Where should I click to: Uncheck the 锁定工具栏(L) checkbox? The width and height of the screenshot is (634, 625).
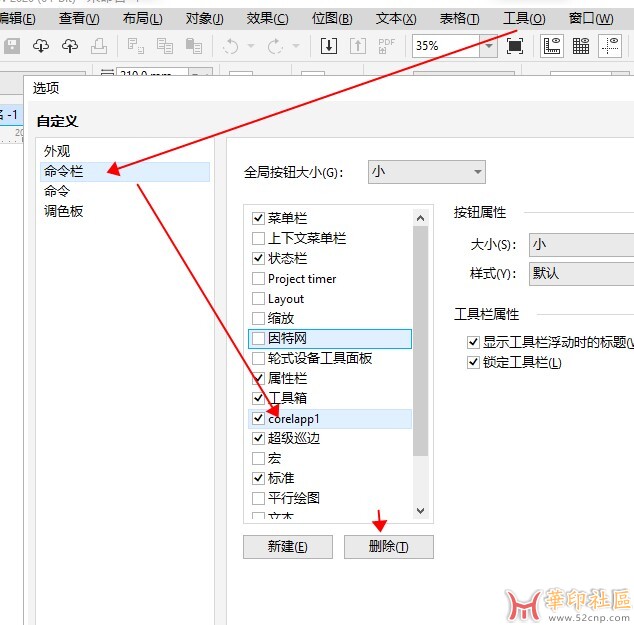point(473,362)
